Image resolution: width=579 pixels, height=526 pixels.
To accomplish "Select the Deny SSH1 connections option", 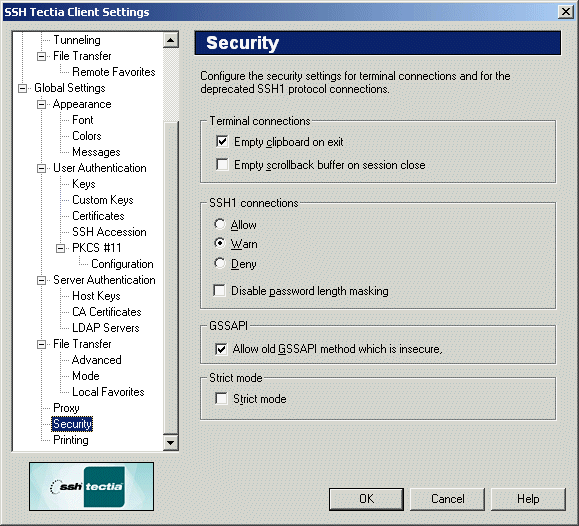I will click(x=220, y=263).
